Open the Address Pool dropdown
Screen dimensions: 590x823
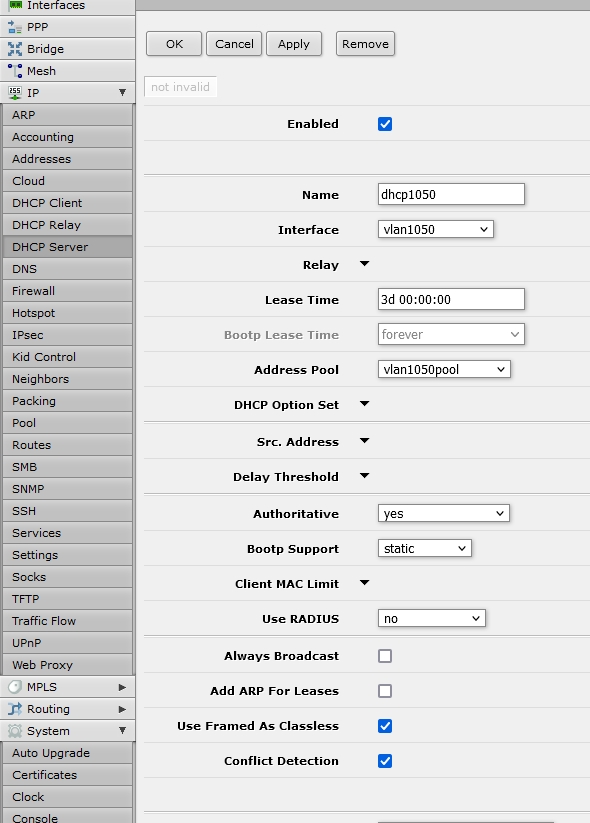[x=444, y=370]
